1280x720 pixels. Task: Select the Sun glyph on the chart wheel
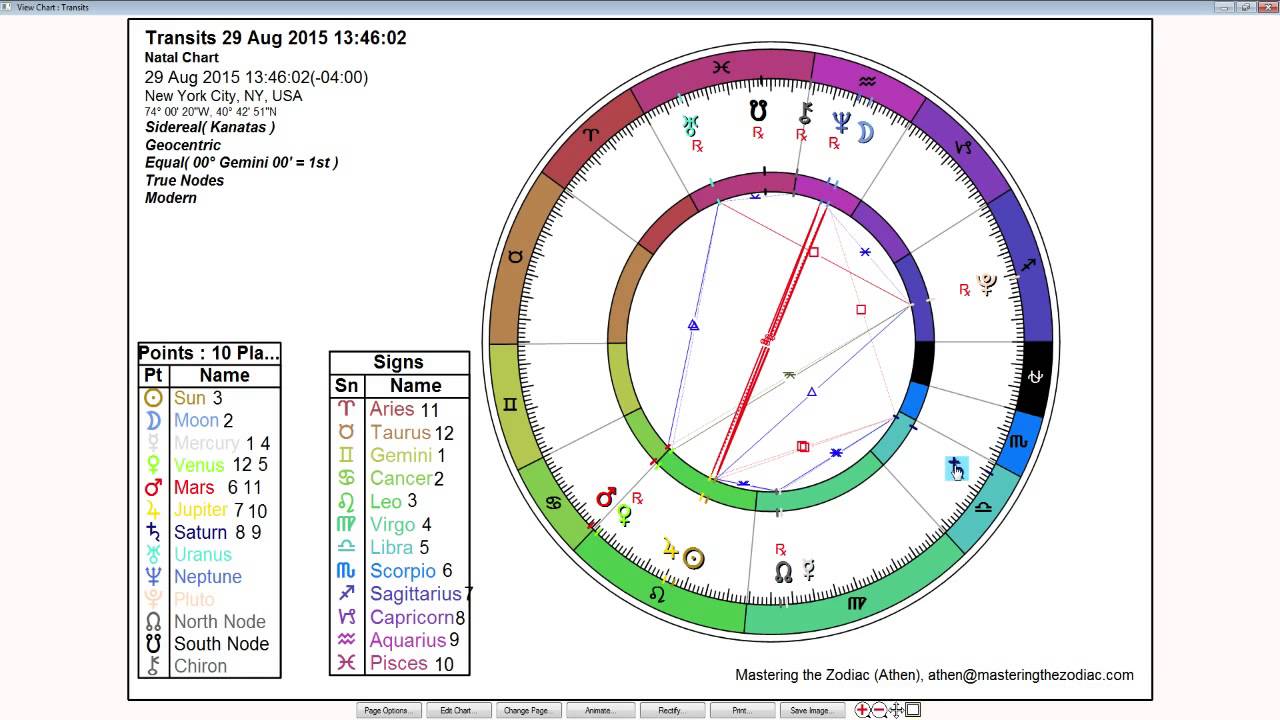694,558
